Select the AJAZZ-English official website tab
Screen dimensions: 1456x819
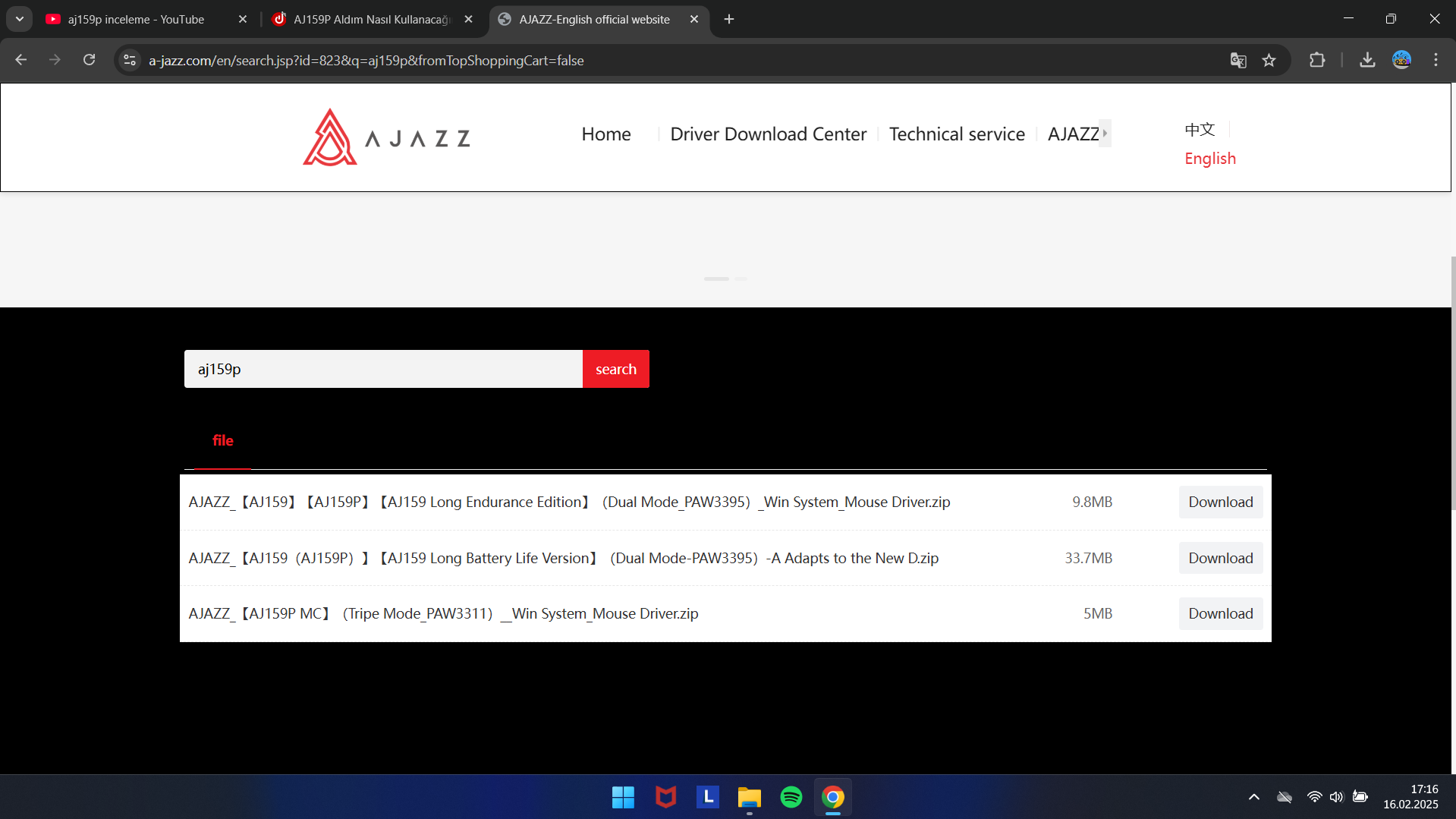[594, 19]
